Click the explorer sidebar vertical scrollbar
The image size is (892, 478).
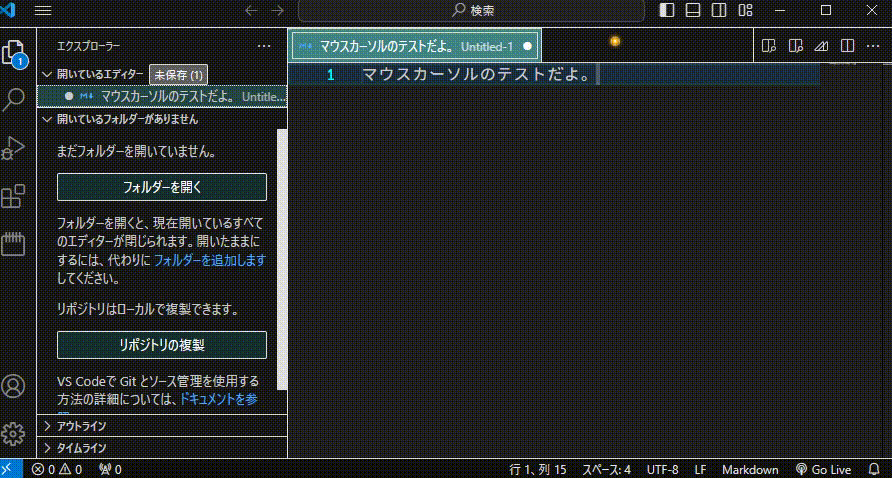(282, 259)
